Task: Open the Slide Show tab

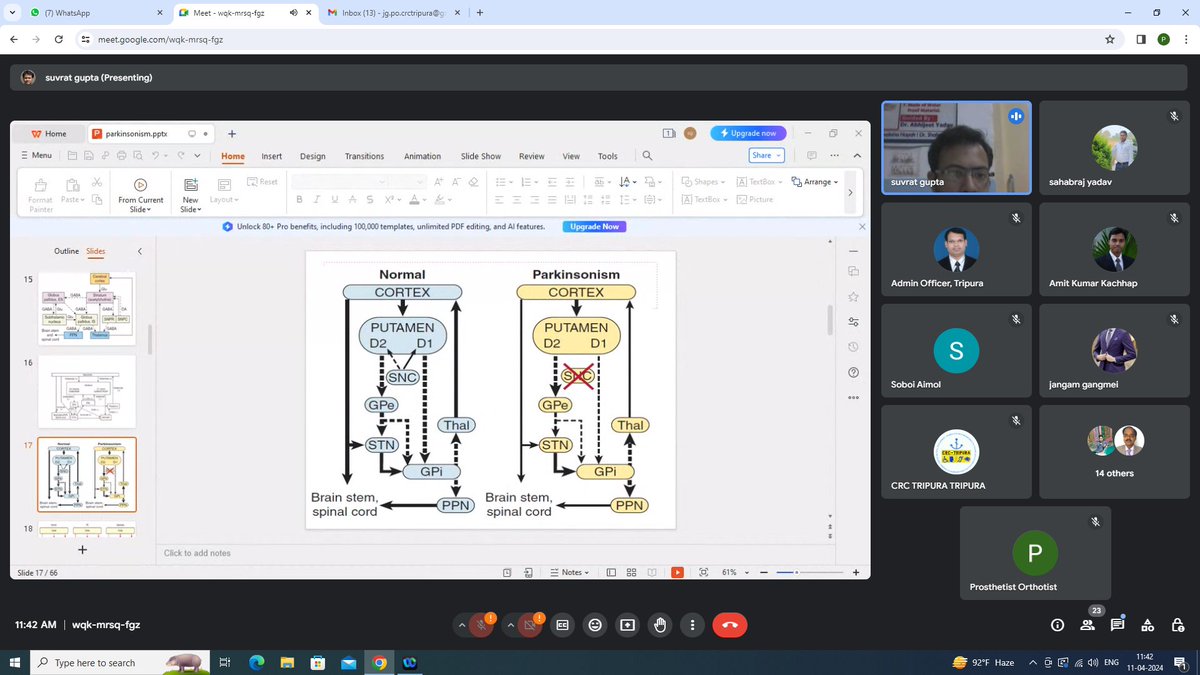Action: tap(481, 156)
